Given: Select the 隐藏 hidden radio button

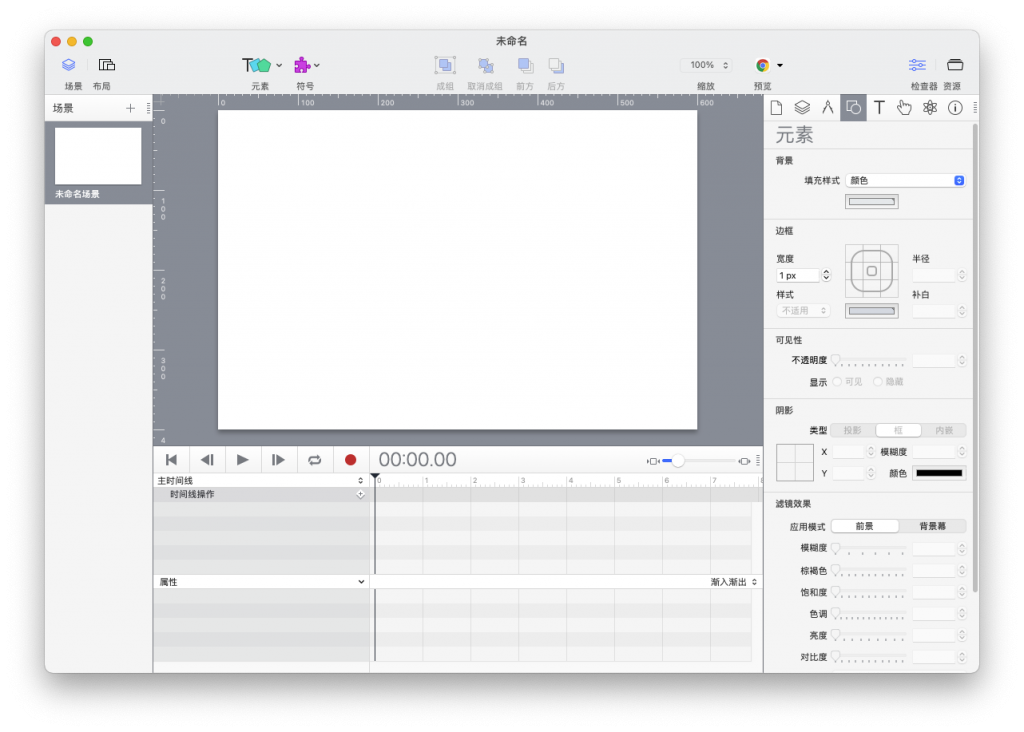Looking at the screenshot, I should [878, 382].
